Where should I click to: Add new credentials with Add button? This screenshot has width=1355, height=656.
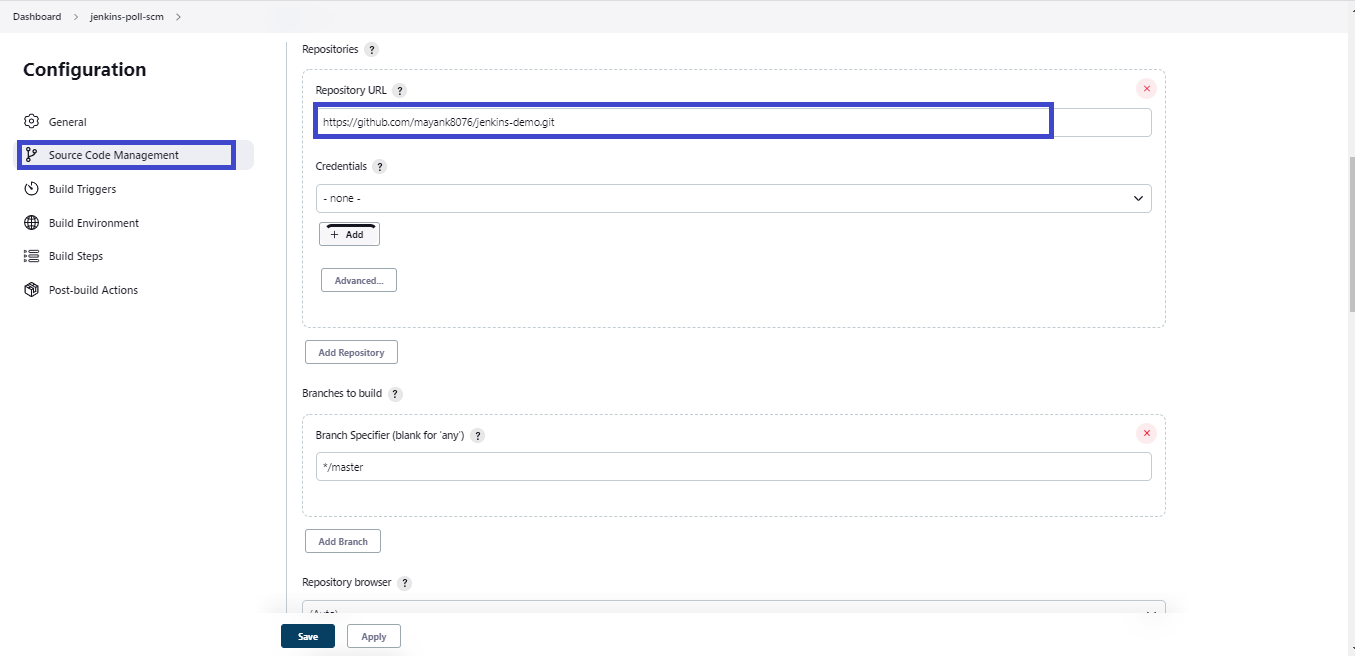tap(349, 234)
